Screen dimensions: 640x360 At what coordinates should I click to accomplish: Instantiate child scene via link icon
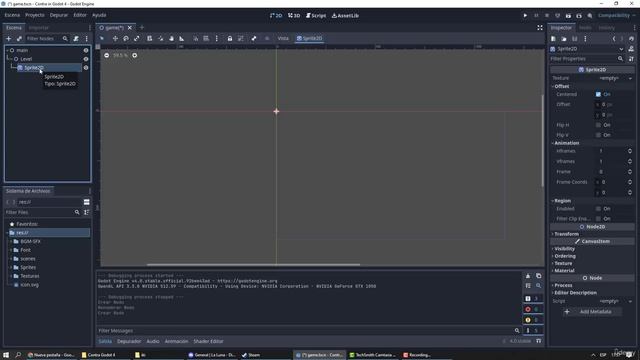click(19, 38)
